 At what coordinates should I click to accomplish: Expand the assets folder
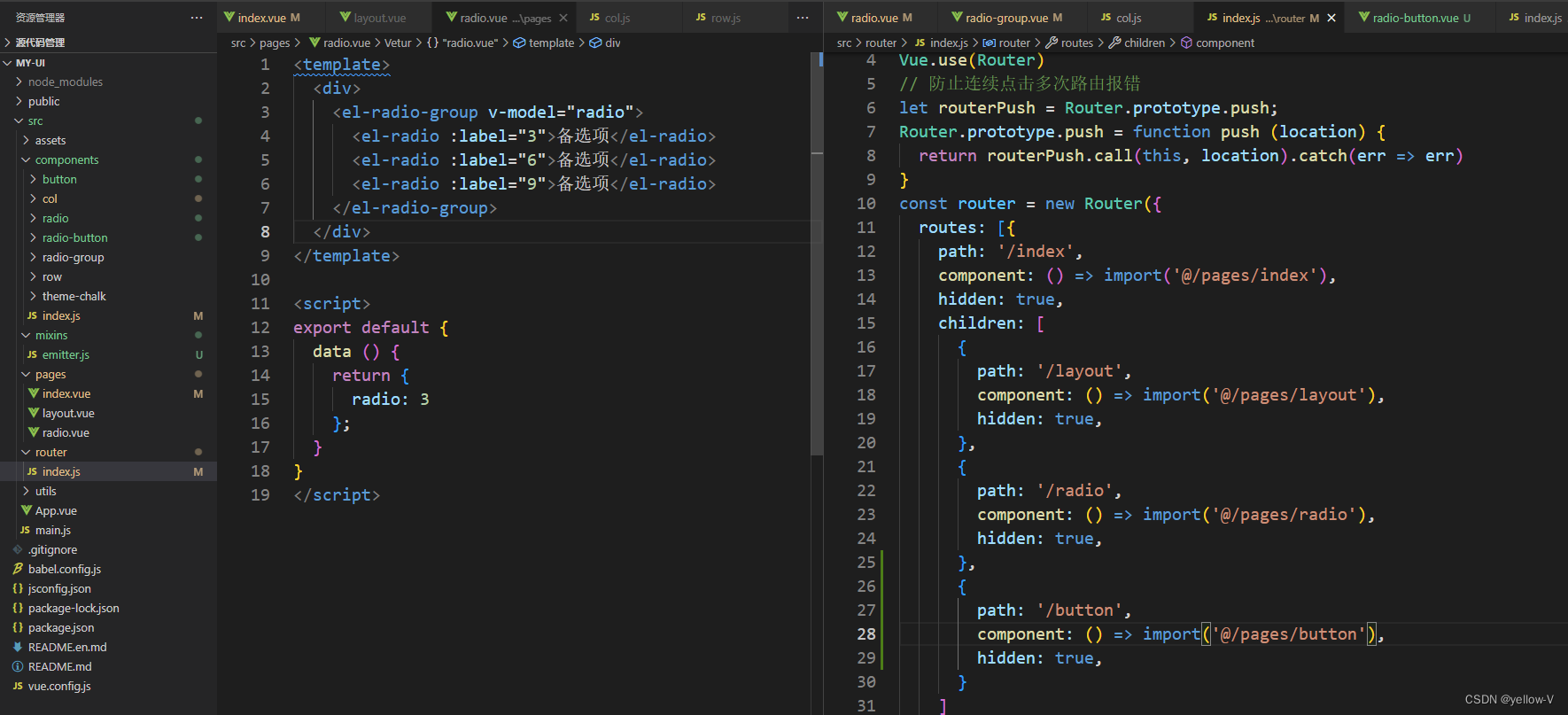coord(27,140)
